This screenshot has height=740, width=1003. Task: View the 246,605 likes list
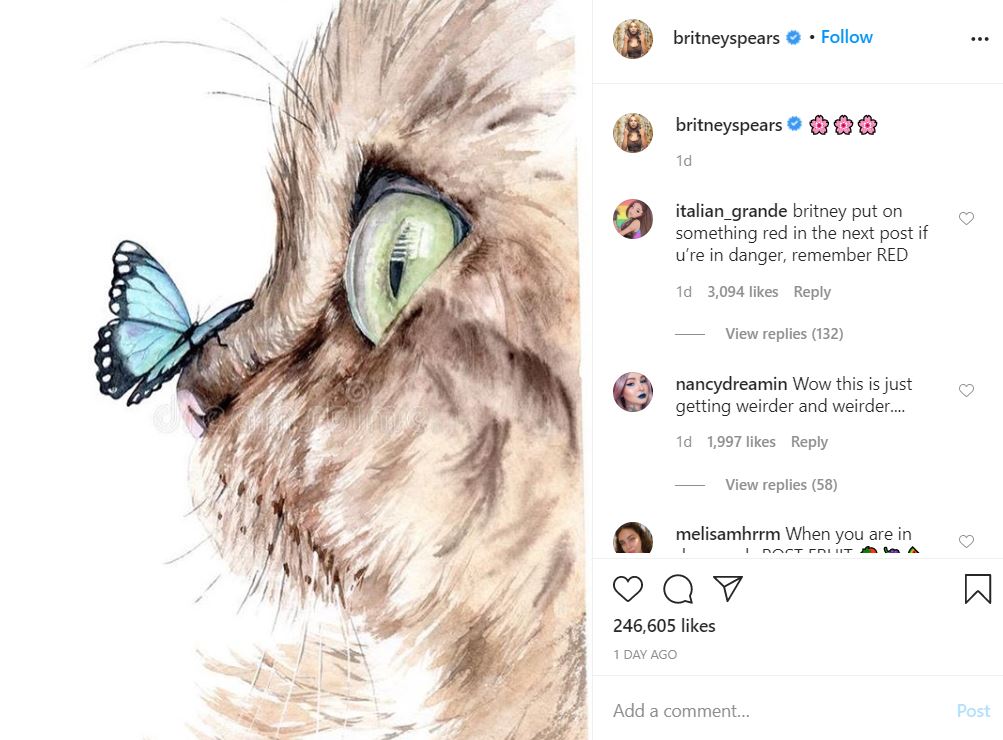[x=664, y=626]
